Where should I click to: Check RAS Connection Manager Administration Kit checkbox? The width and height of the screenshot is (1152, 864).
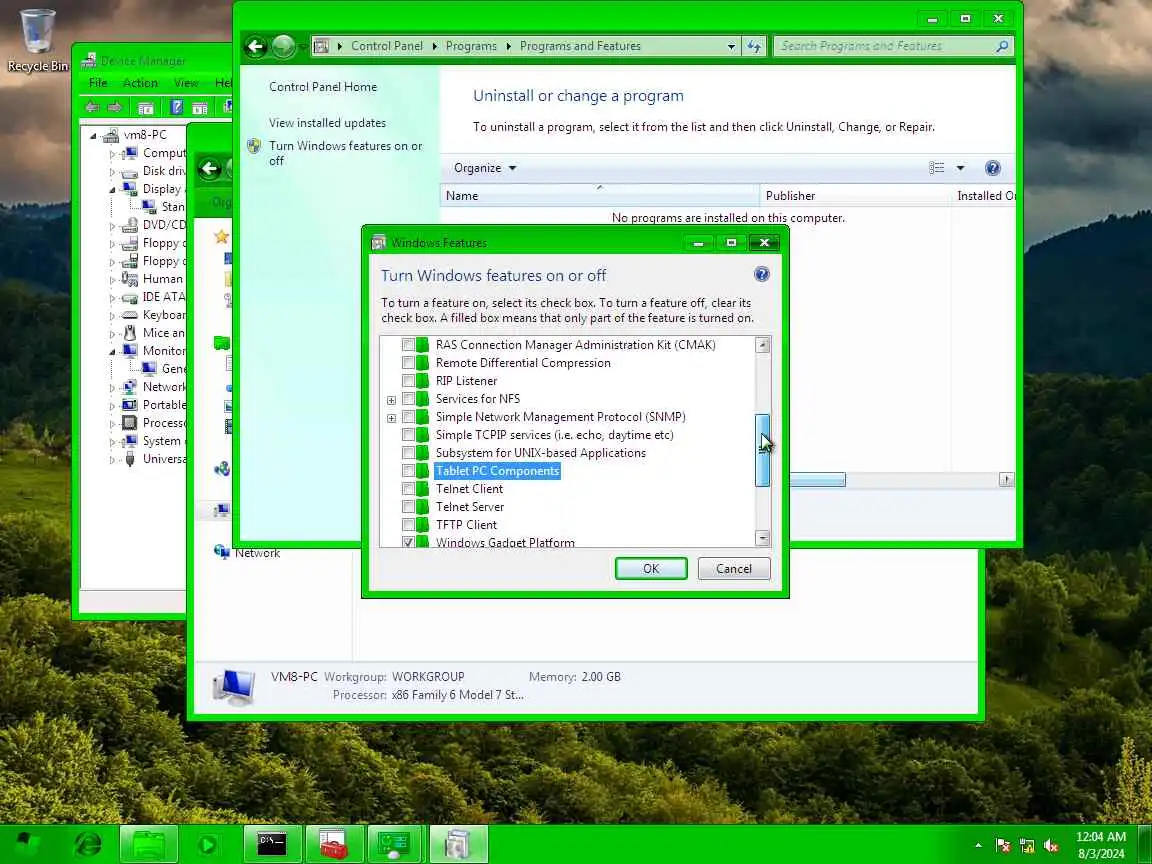tap(408, 345)
